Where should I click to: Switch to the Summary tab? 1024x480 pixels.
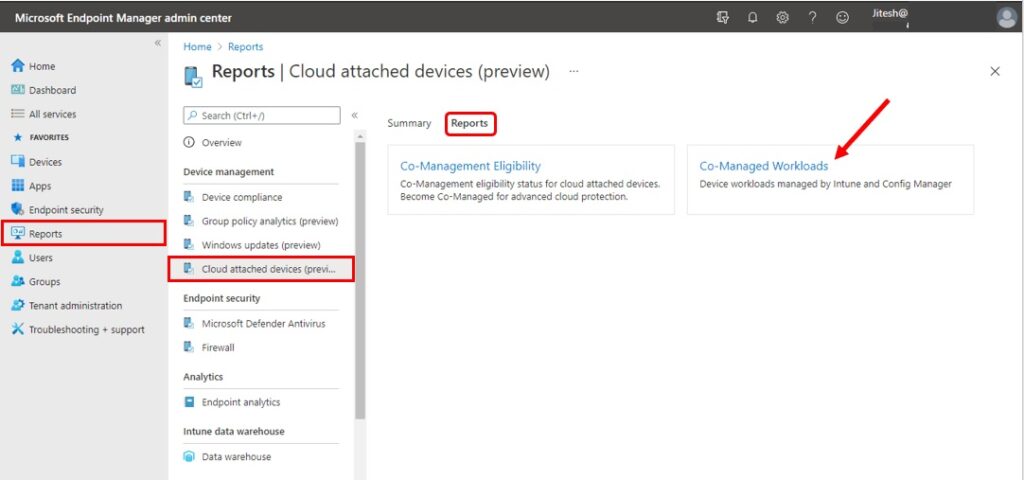coord(409,123)
